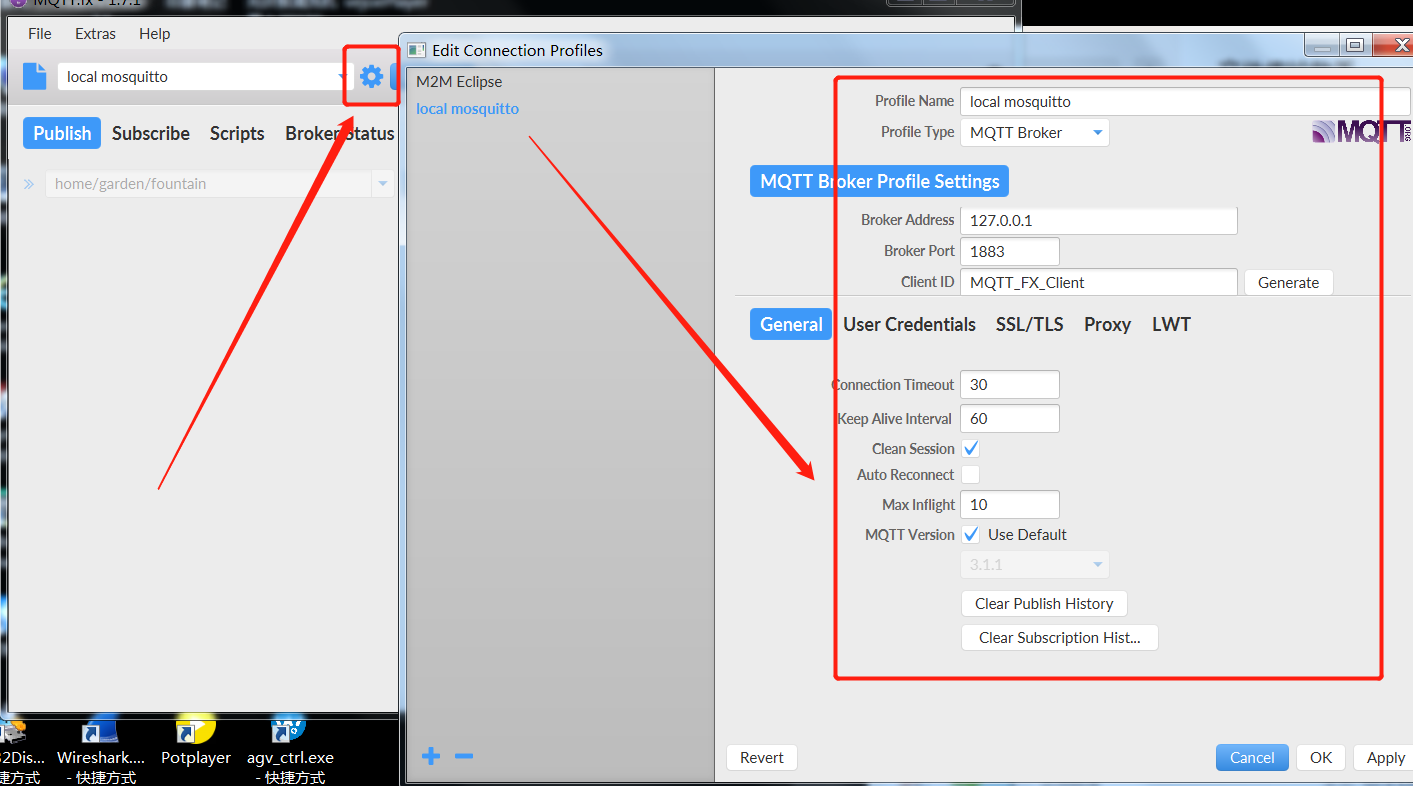Click Clear Publish History button
This screenshot has height=786, width=1413.
(x=1044, y=603)
